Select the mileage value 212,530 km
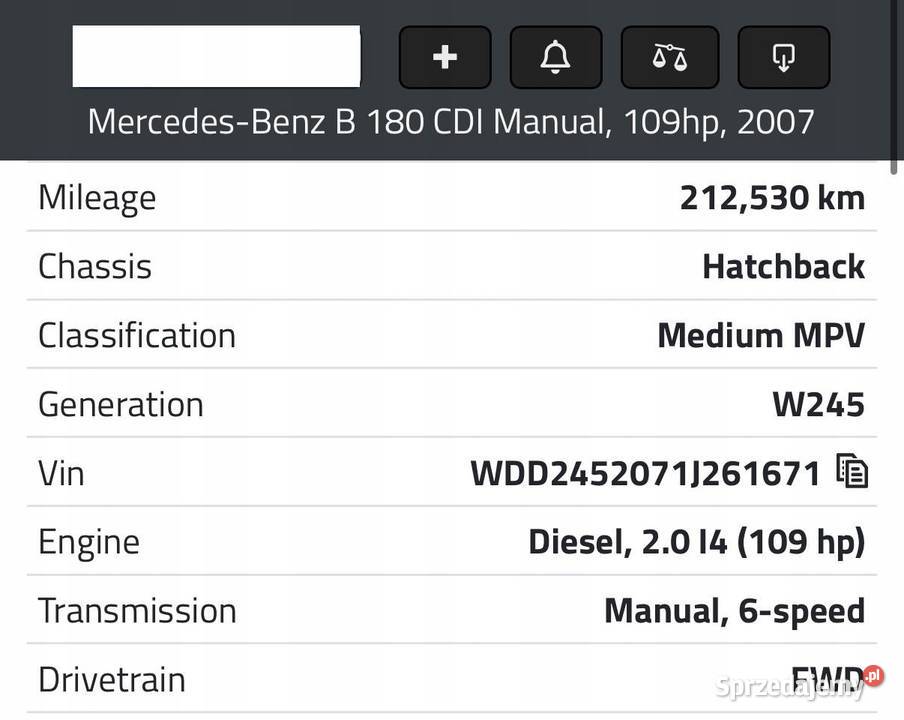 point(773,198)
